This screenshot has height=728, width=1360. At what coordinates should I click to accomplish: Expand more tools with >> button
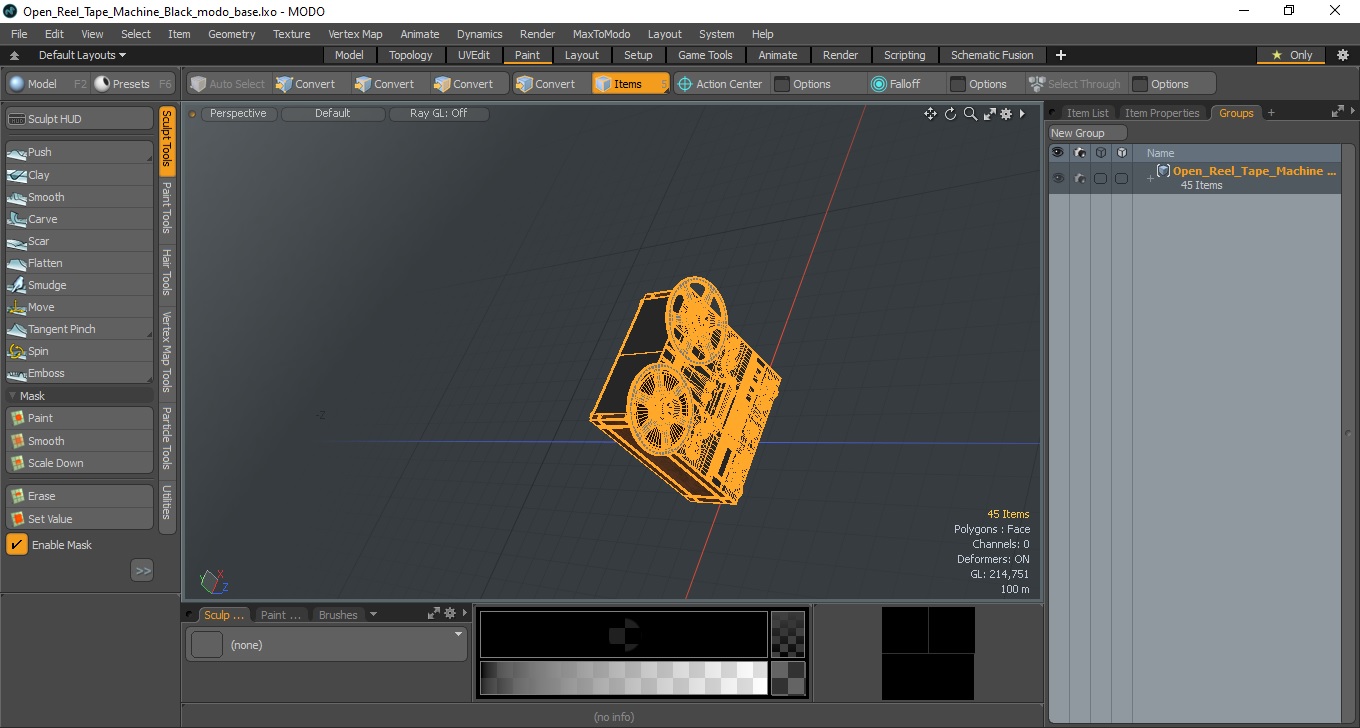coord(142,571)
